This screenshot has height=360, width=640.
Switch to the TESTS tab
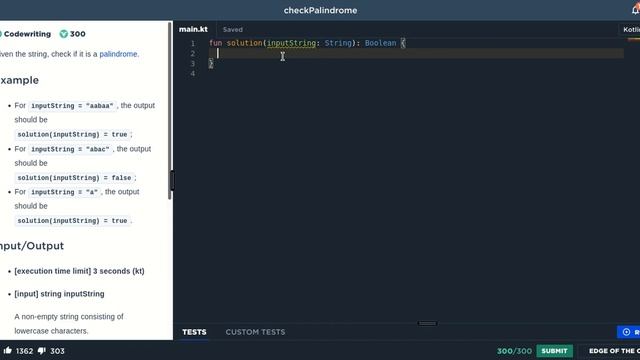(x=194, y=332)
